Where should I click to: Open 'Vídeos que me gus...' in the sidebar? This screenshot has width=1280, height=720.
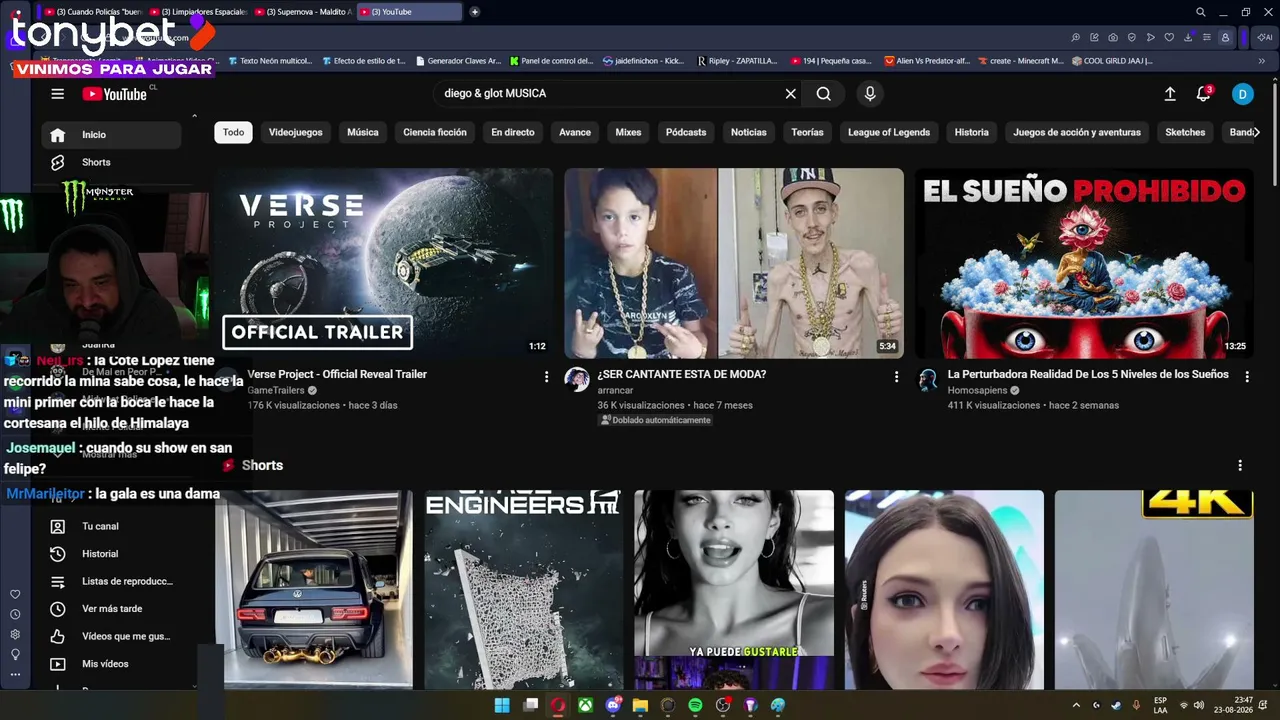pyautogui.click(x=112, y=636)
